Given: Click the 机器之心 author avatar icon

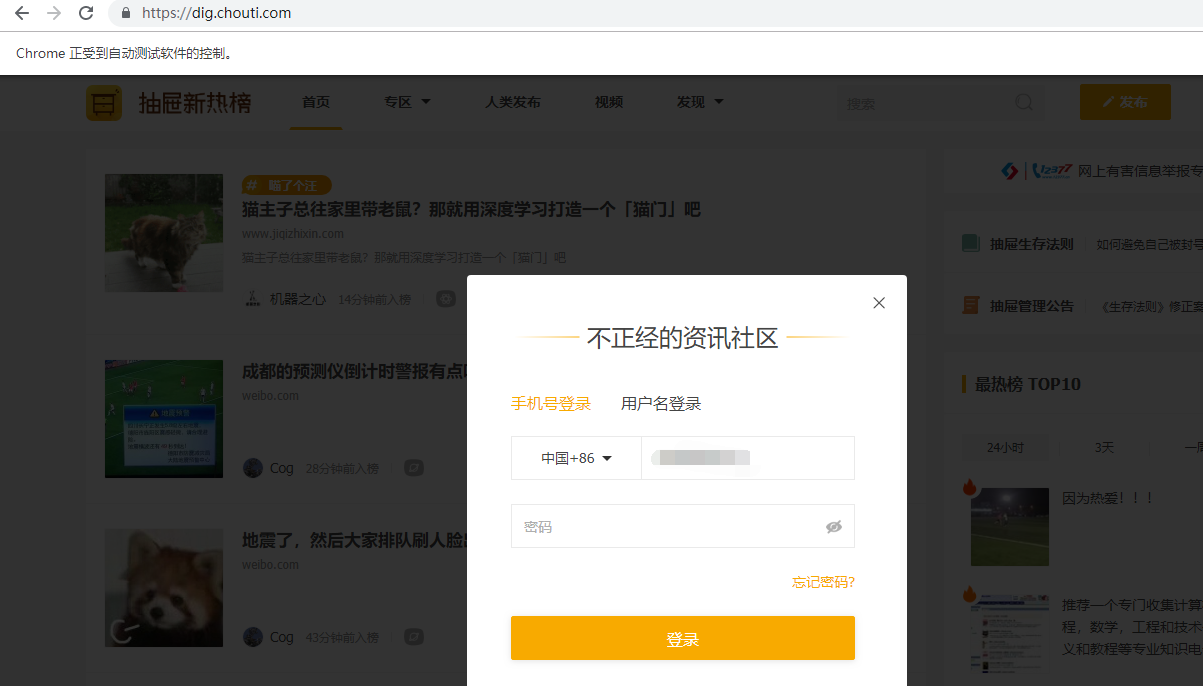Looking at the screenshot, I should coord(253,298).
